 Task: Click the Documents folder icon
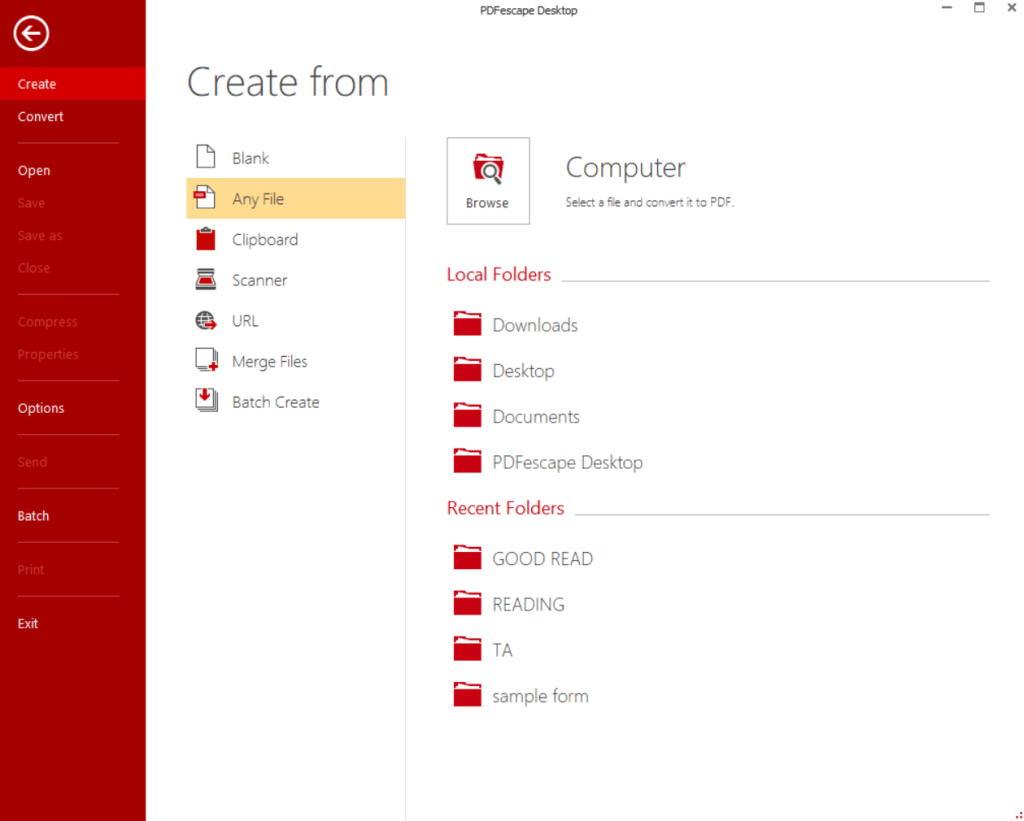point(468,415)
